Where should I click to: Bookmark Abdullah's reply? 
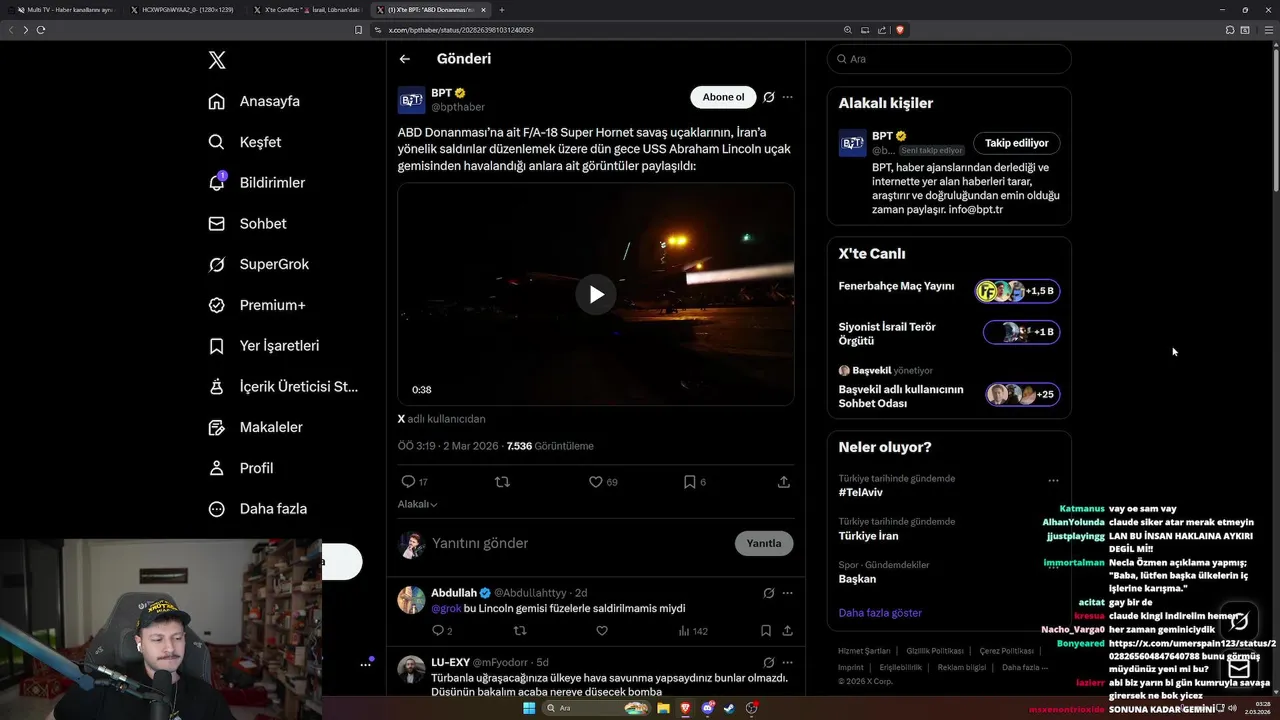765,631
